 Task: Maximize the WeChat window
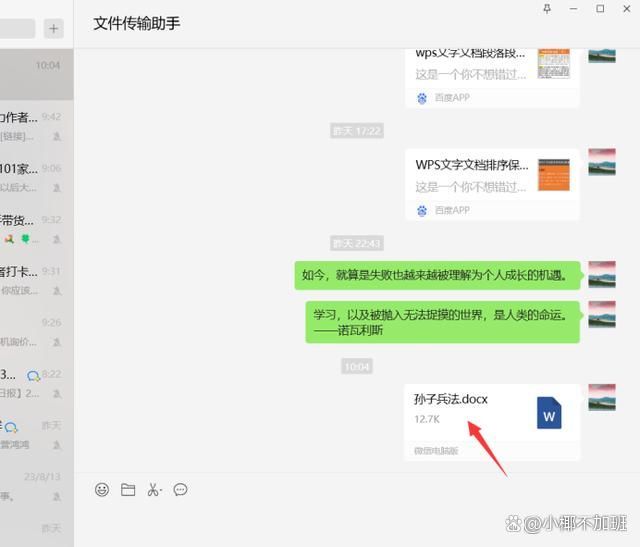coord(600,9)
